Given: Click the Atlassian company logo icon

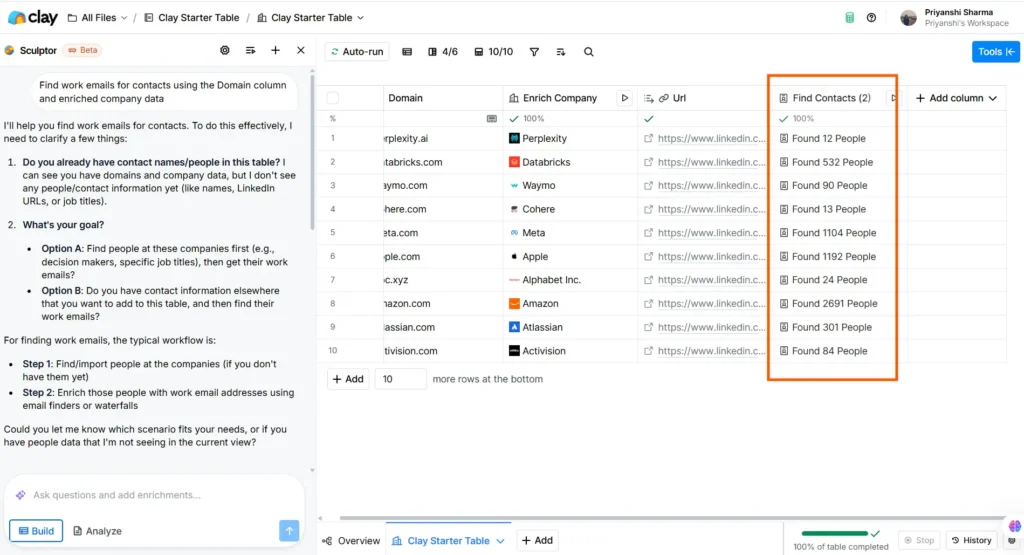Looking at the screenshot, I should click(514, 327).
